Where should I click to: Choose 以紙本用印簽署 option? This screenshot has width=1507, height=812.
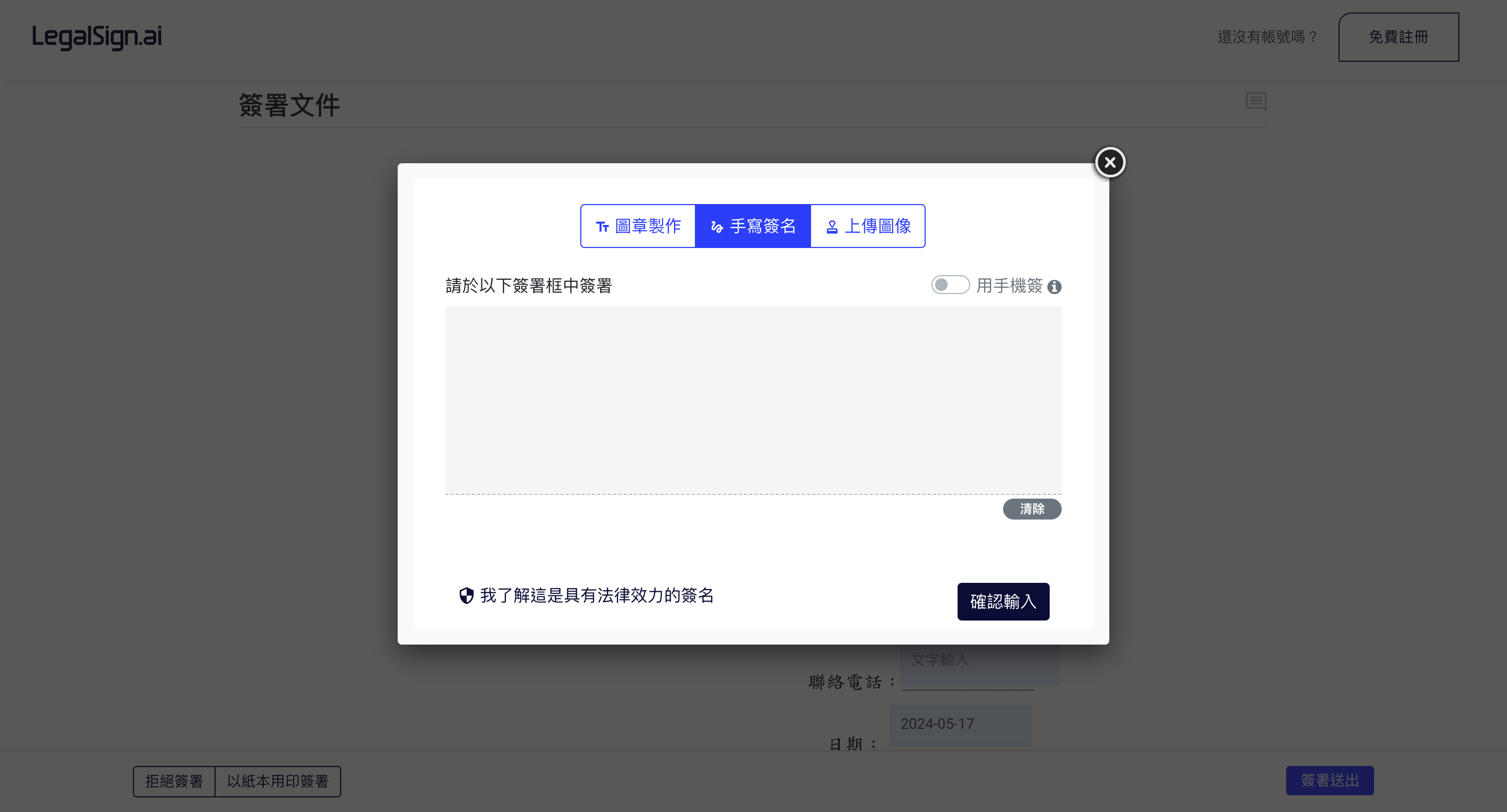coord(278,781)
